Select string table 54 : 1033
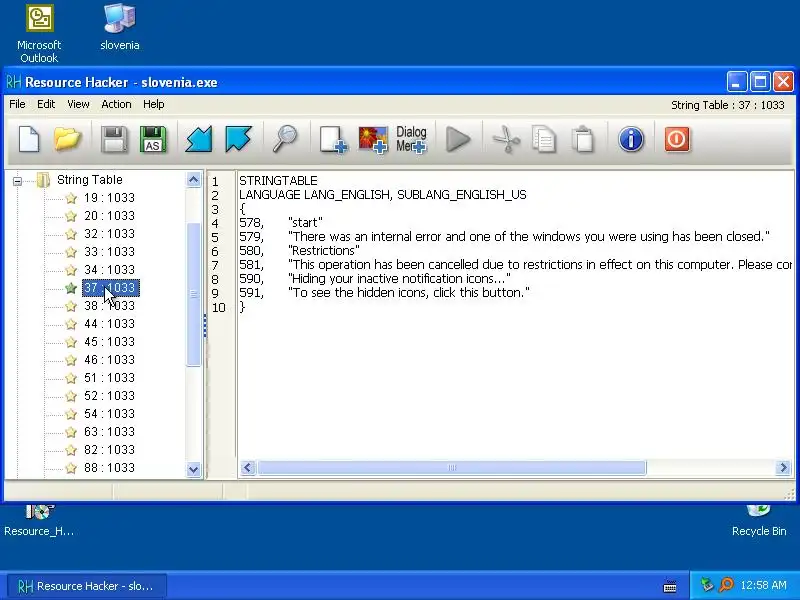The image size is (800, 600). click(x=109, y=414)
